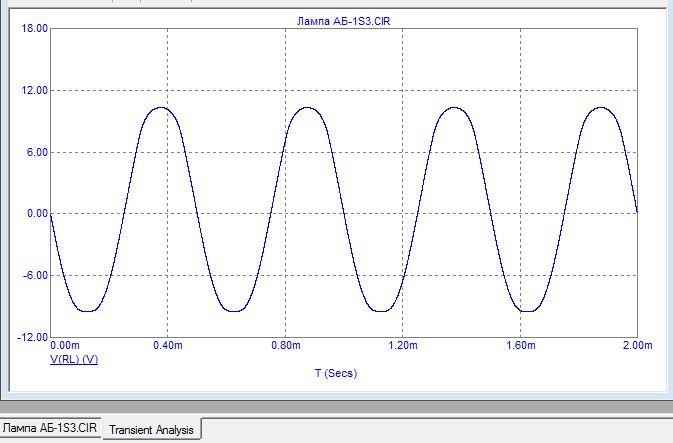Click the plot title at the top
Screen dimensions: 673x443
[343, 19]
